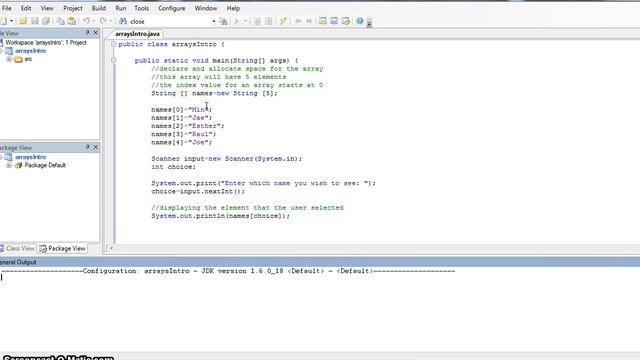Click the Find binoculars icon

pos(123,21)
